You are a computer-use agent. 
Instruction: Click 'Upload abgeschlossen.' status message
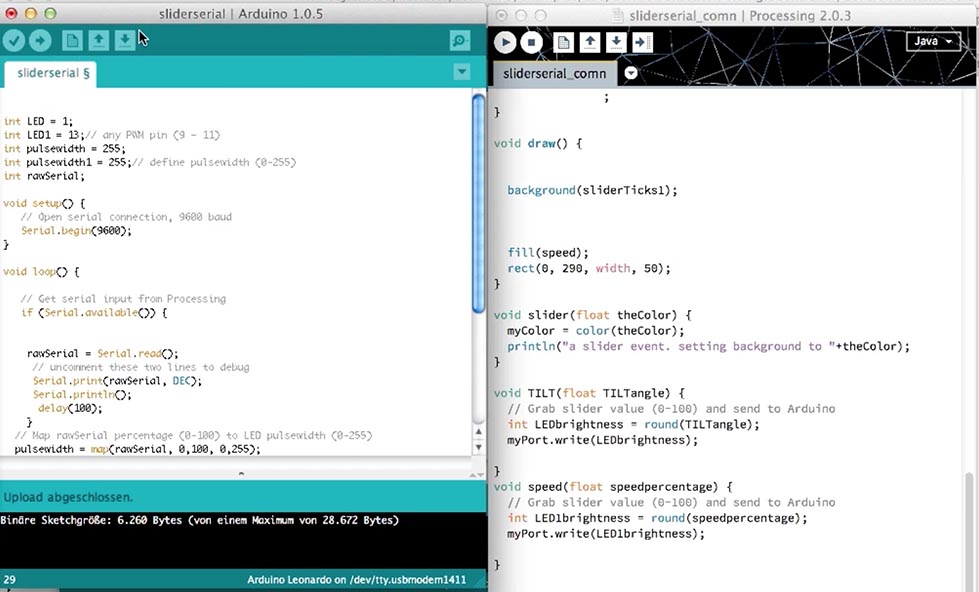(x=68, y=497)
